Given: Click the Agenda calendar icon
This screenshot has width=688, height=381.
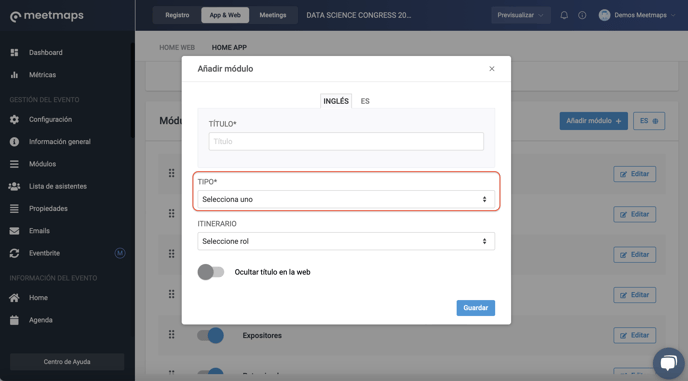Looking at the screenshot, I should click(14, 320).
